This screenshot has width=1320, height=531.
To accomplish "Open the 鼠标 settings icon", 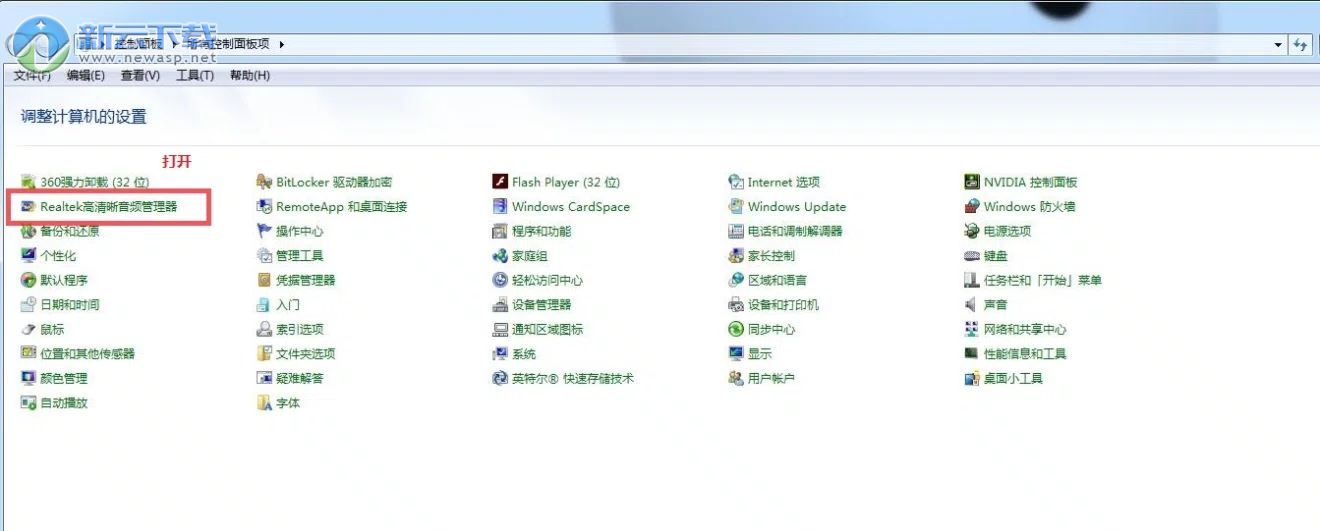I will (29, 329).
